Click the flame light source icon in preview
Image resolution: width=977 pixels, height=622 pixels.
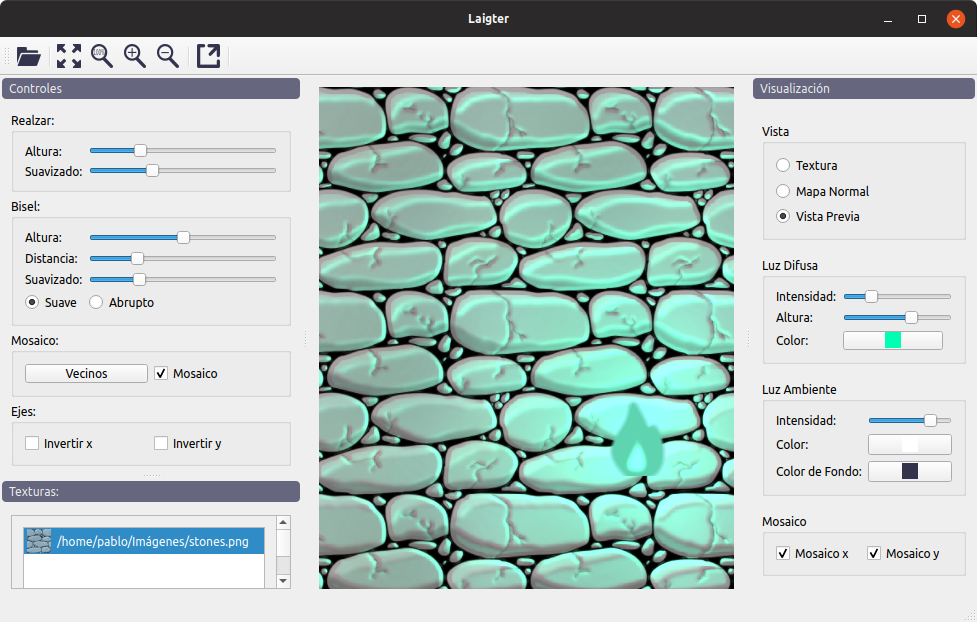point(636,439)
